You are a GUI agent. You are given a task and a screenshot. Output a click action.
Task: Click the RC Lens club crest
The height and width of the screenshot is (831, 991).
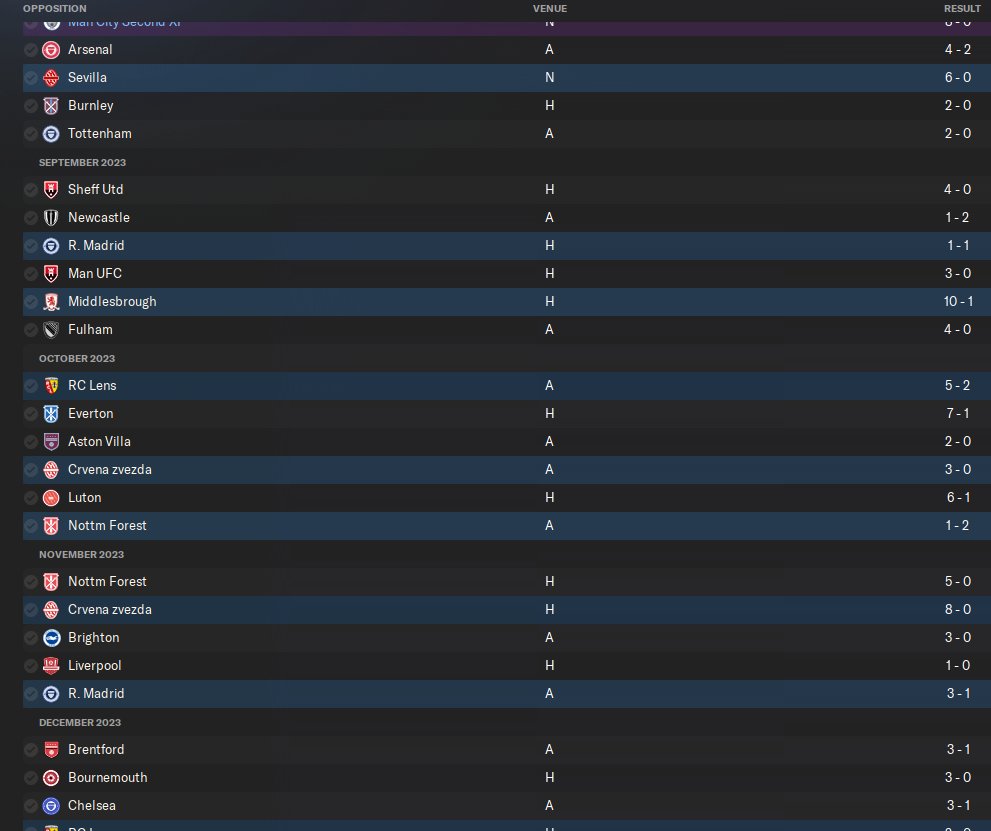[52, 385]
